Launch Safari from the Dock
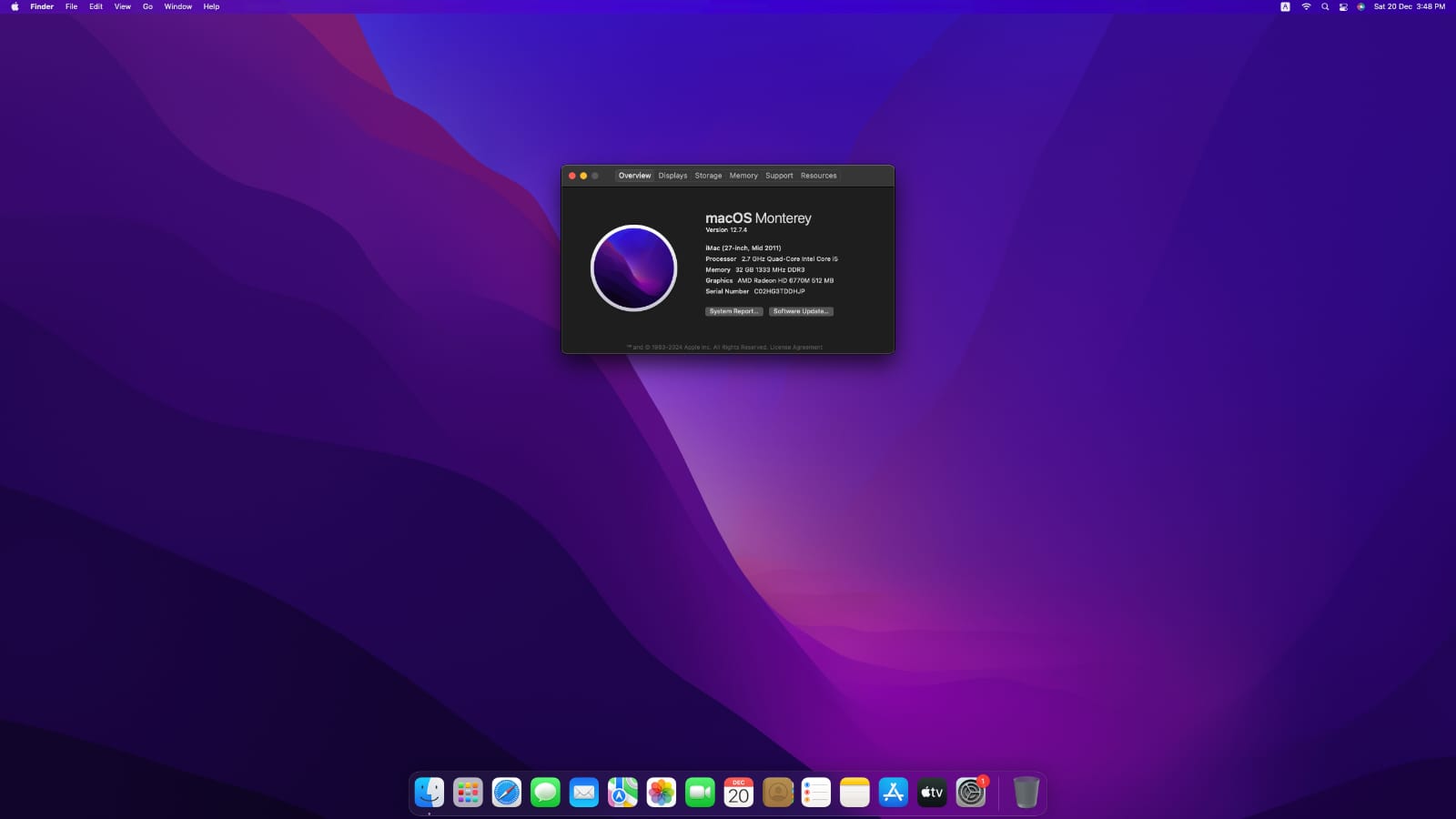1456x819 pixels. click(507, 793)
